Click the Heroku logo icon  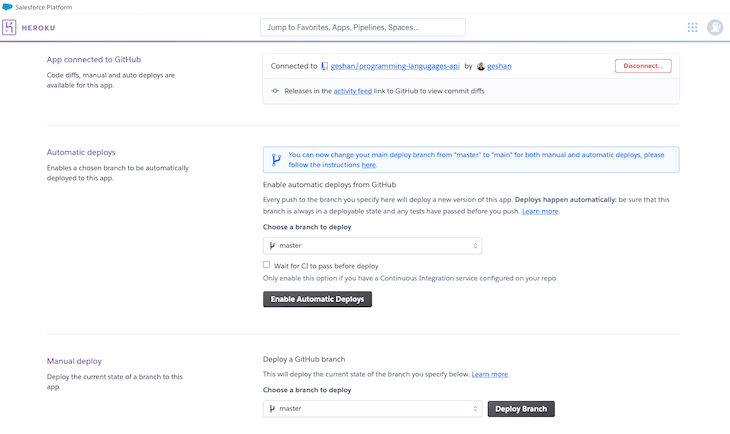10,28
